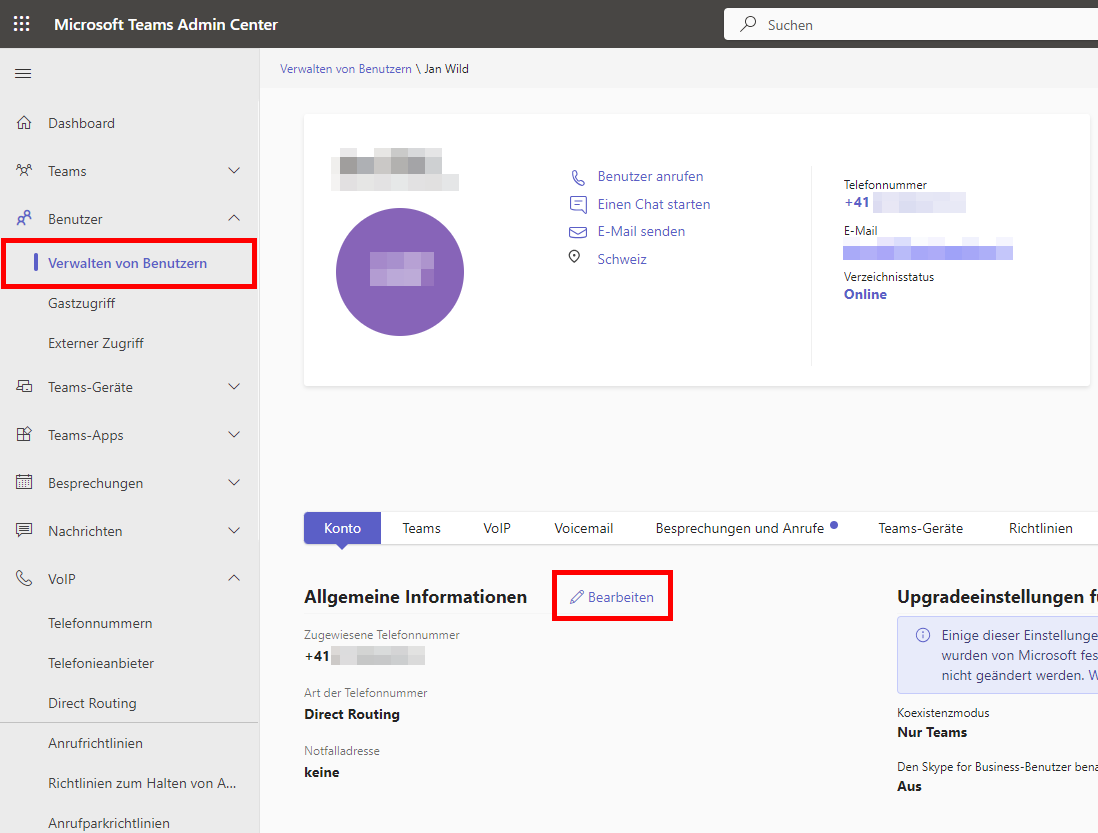
Task: Collapse the navigation hamburger menu
Action: point(23,74)
